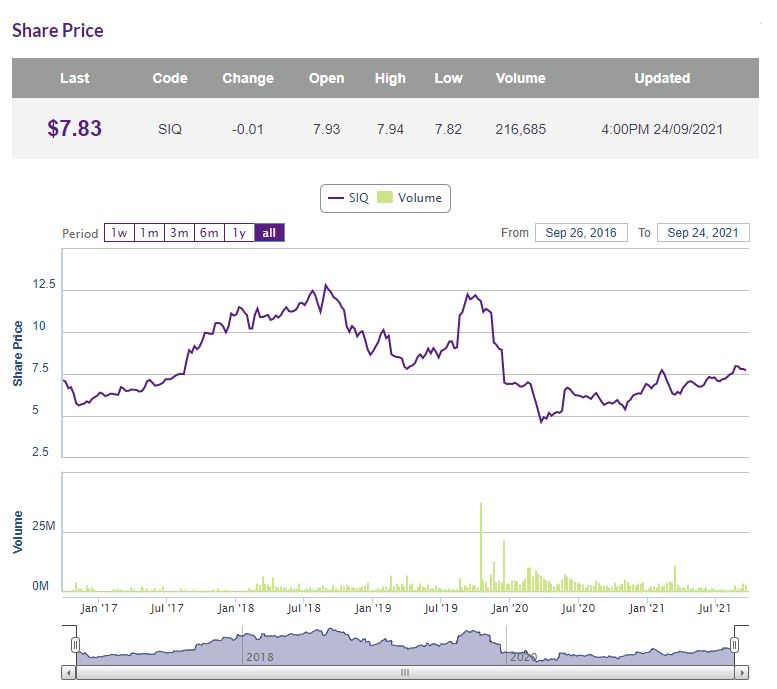Image resolution: width=777 pixels, height=689 pixels.
Task: Click the 2018 marker in navigator
Action: [259, 657]
